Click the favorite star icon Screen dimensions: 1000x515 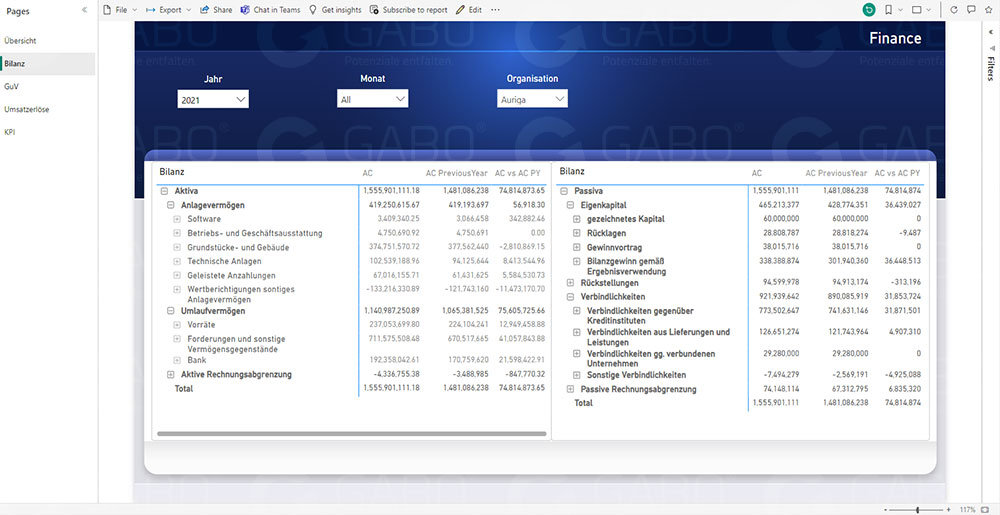[989, 10]
